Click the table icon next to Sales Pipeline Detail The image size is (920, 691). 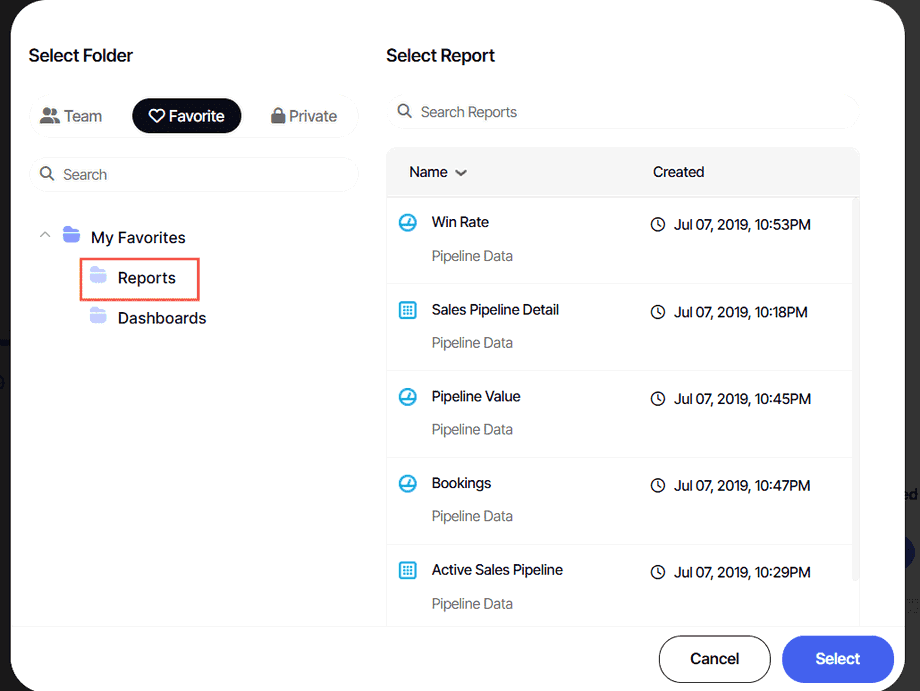tap(407, 310)
